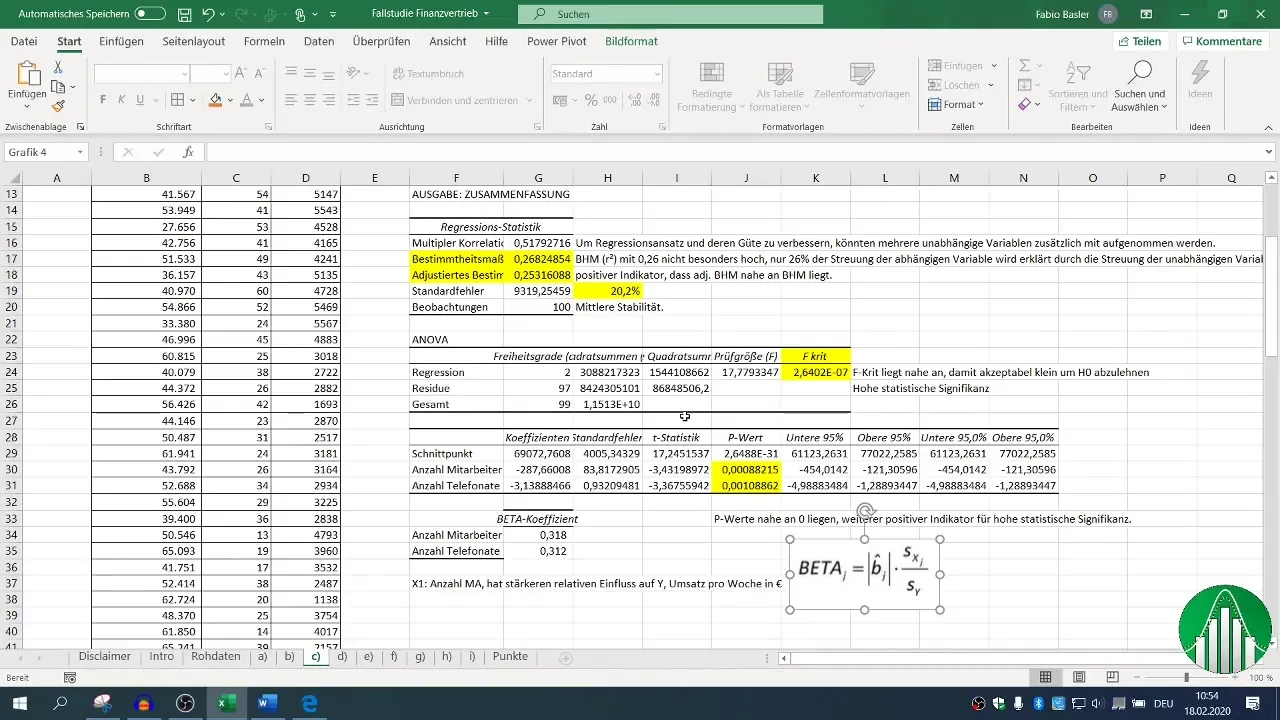Open the Power Pivot tab
1280x720 pixels.
pos(557,41)
